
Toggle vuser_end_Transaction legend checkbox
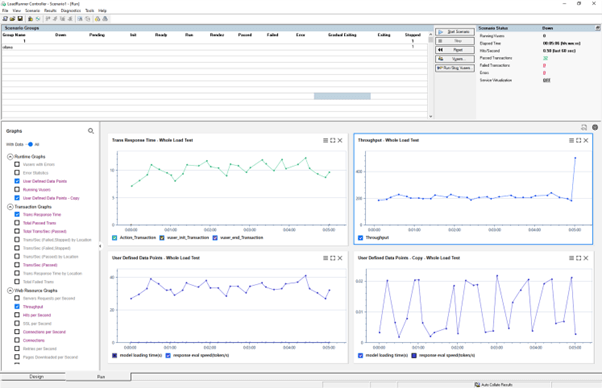click(x=215, y=238)
